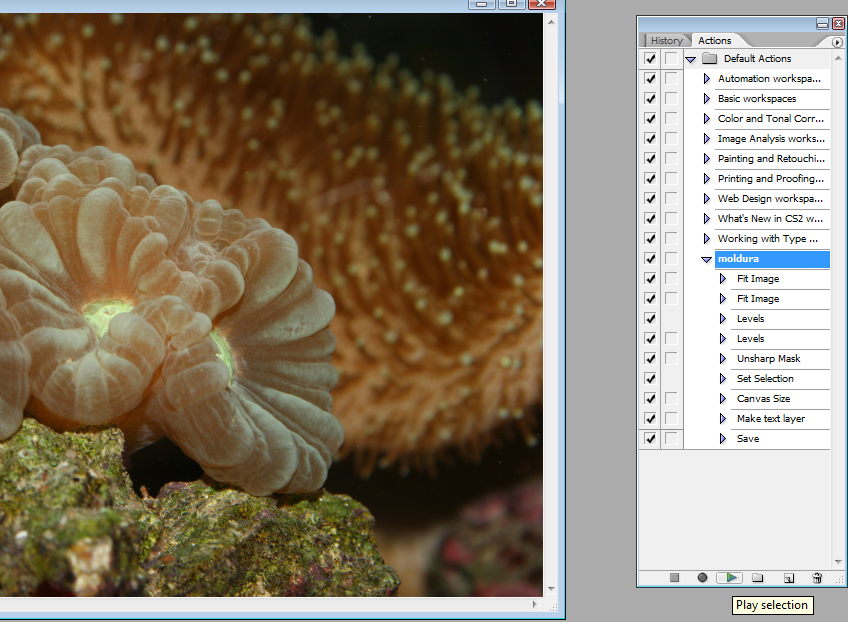
Task: Click the Play selection button
Action: point(731,578)
